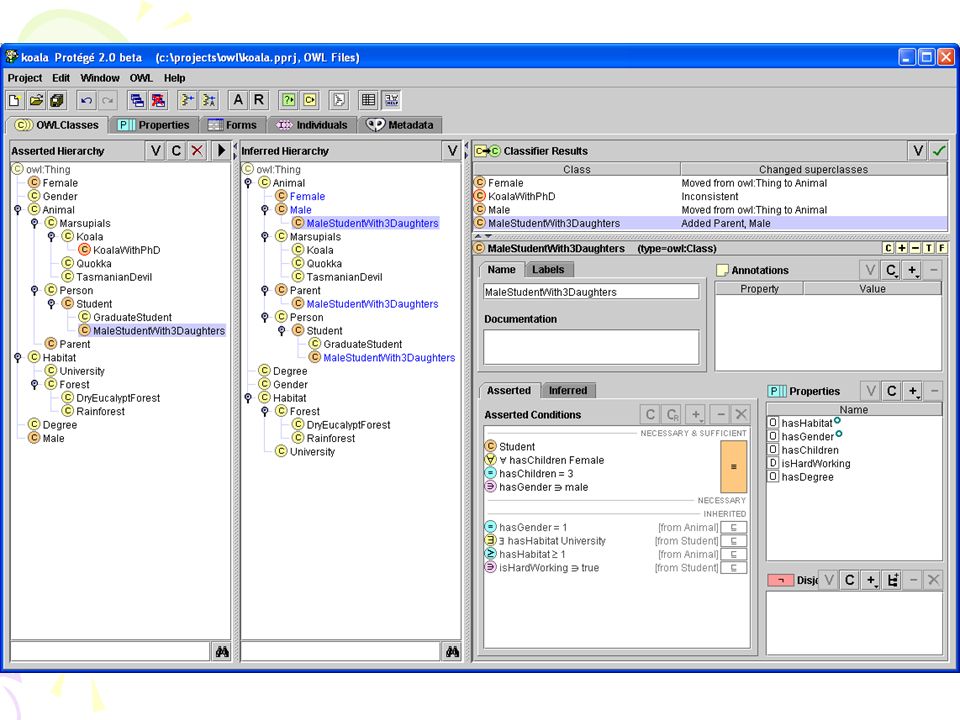Click the small "F" button in the class header
Viewport: 960px width, 720px height.
[942, 248]
